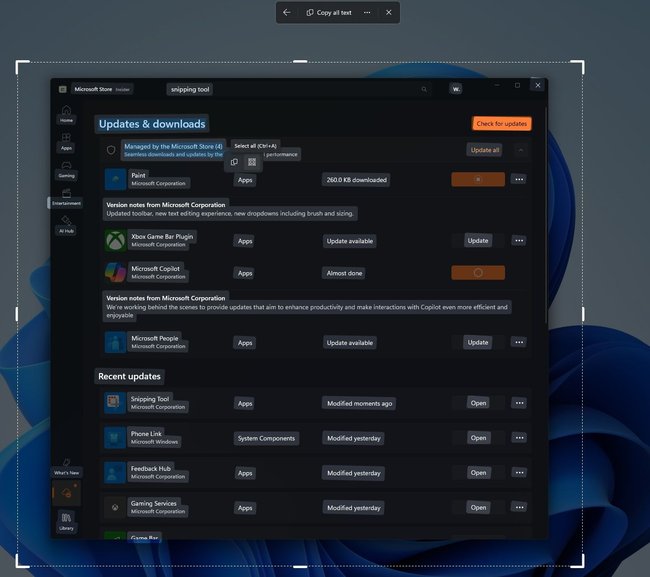Viewport: 650px width, 577px height.
Task: Open Snipping Tool from recent updates
Action: (478, 403)
